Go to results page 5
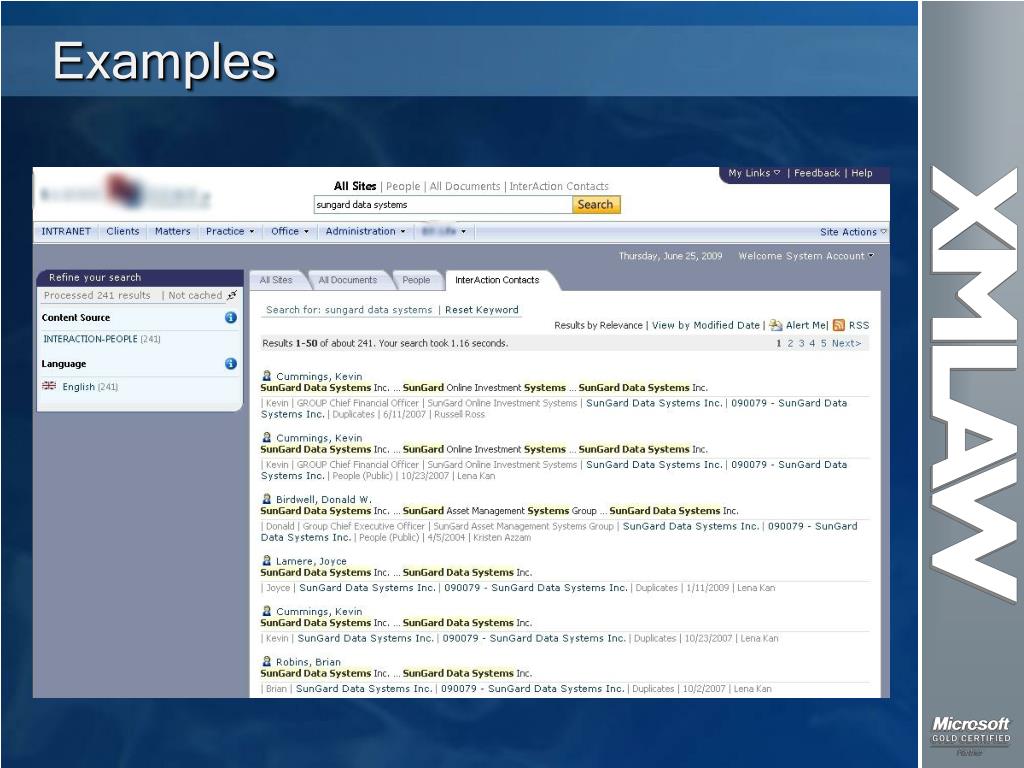The width and height of the screenshot is (1024, 768). [824, 344]
